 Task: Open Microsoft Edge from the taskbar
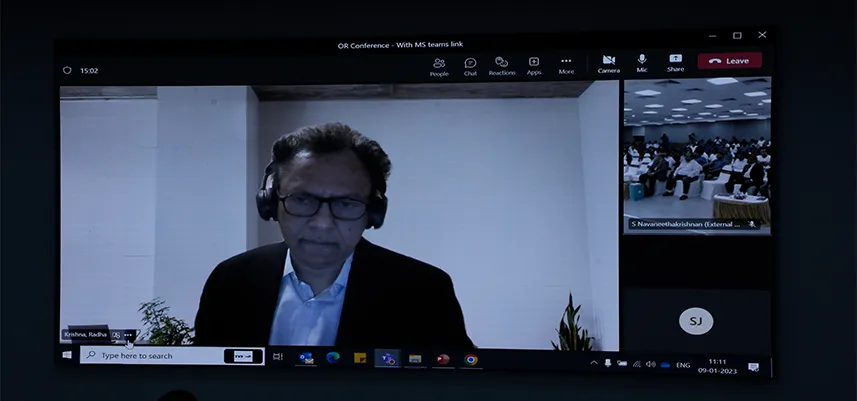pos(333,358)
